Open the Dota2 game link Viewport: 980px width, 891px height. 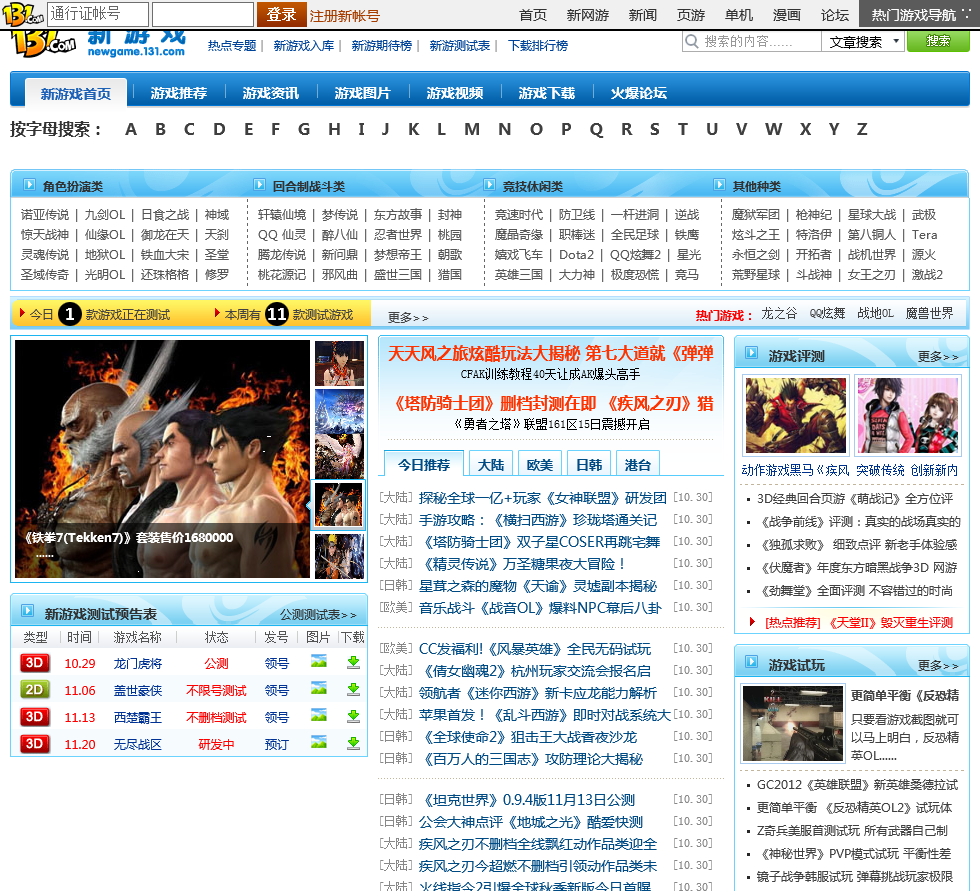(576, 254)
